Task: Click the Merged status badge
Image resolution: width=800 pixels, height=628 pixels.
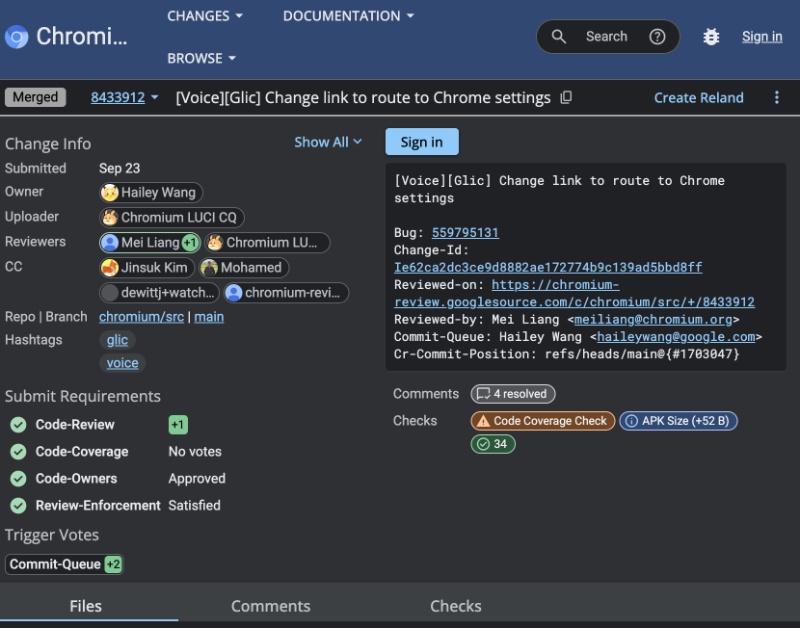Action: coord(35,97)
